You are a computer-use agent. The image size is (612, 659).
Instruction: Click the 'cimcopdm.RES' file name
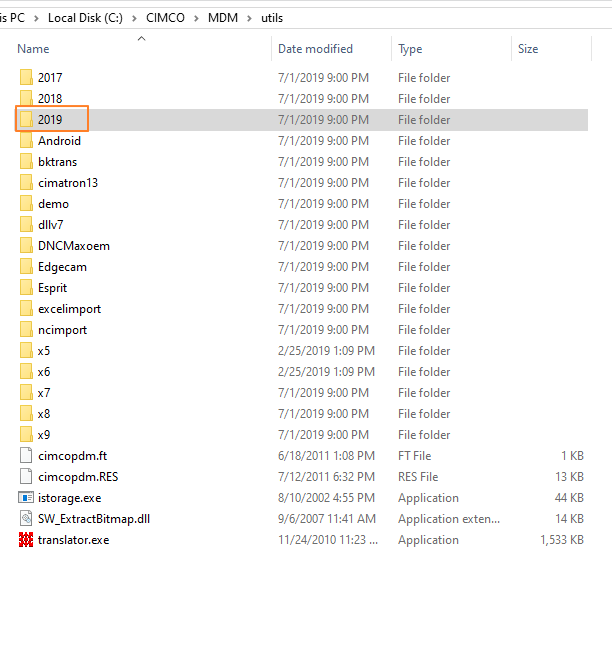pos(78,477)
